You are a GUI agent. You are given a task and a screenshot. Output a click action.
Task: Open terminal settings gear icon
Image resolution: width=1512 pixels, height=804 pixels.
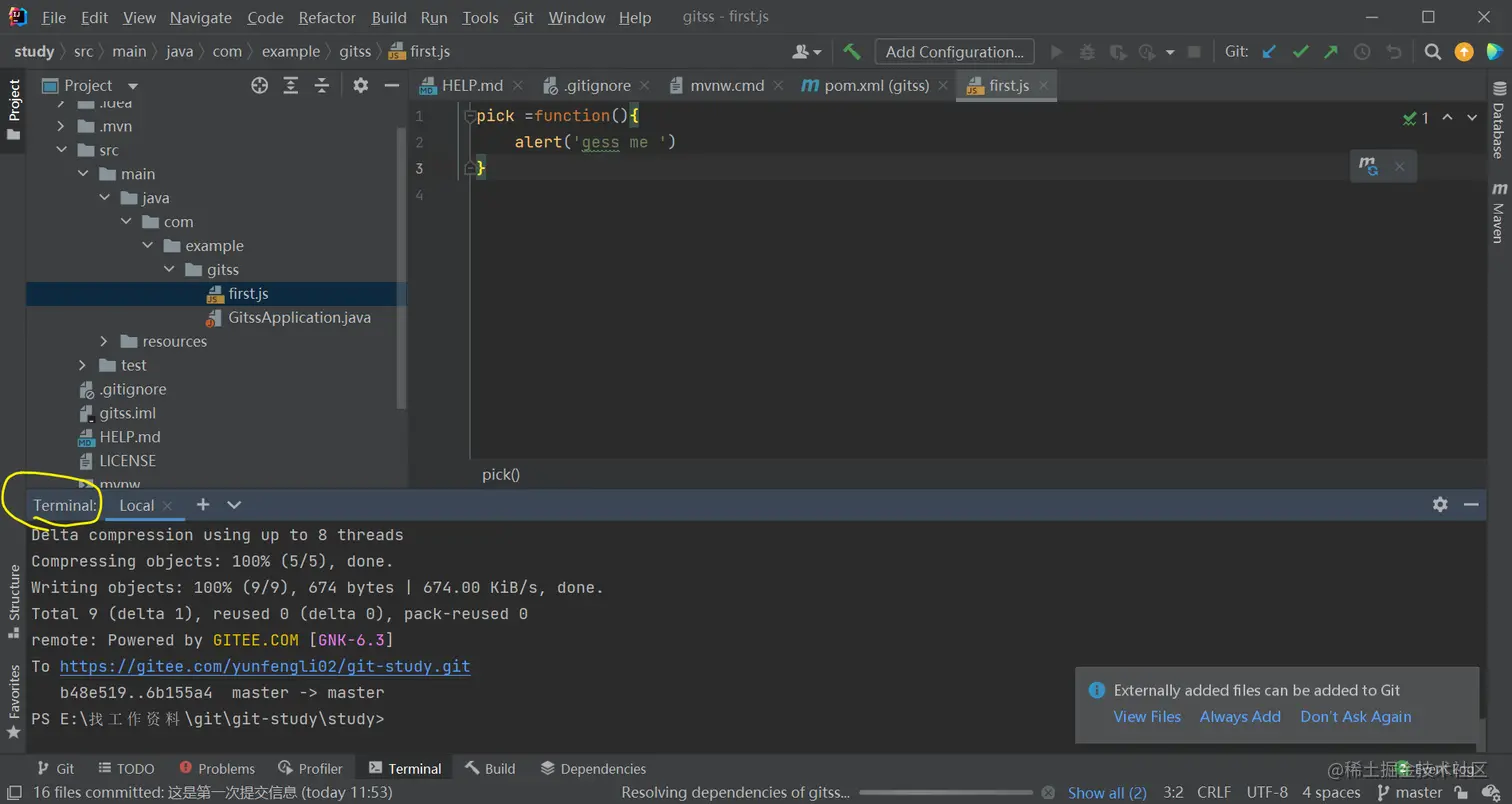coord(1440,505)
